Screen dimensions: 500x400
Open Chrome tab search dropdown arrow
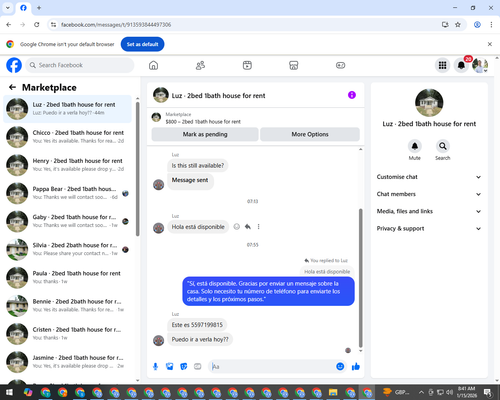(8, 8)
